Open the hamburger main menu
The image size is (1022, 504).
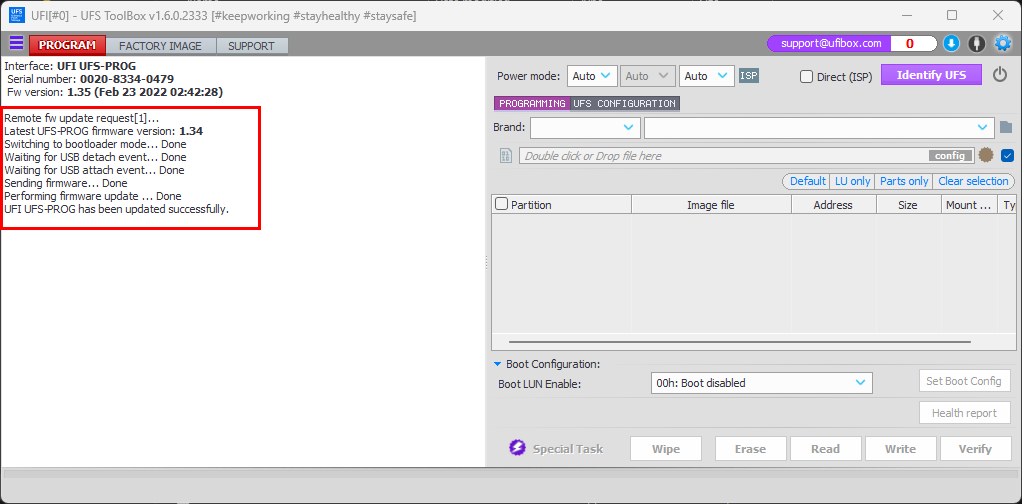16,44
